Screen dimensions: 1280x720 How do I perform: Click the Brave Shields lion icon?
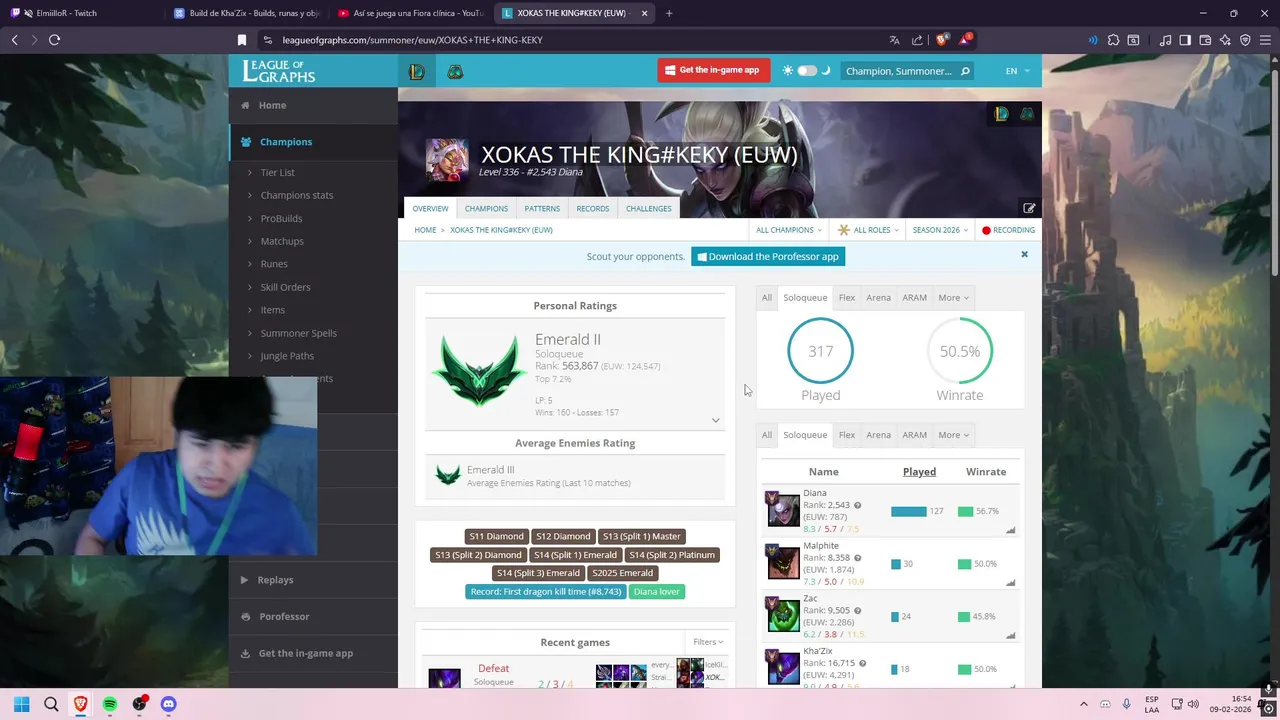pyautogui.click(x=941, y=40)
